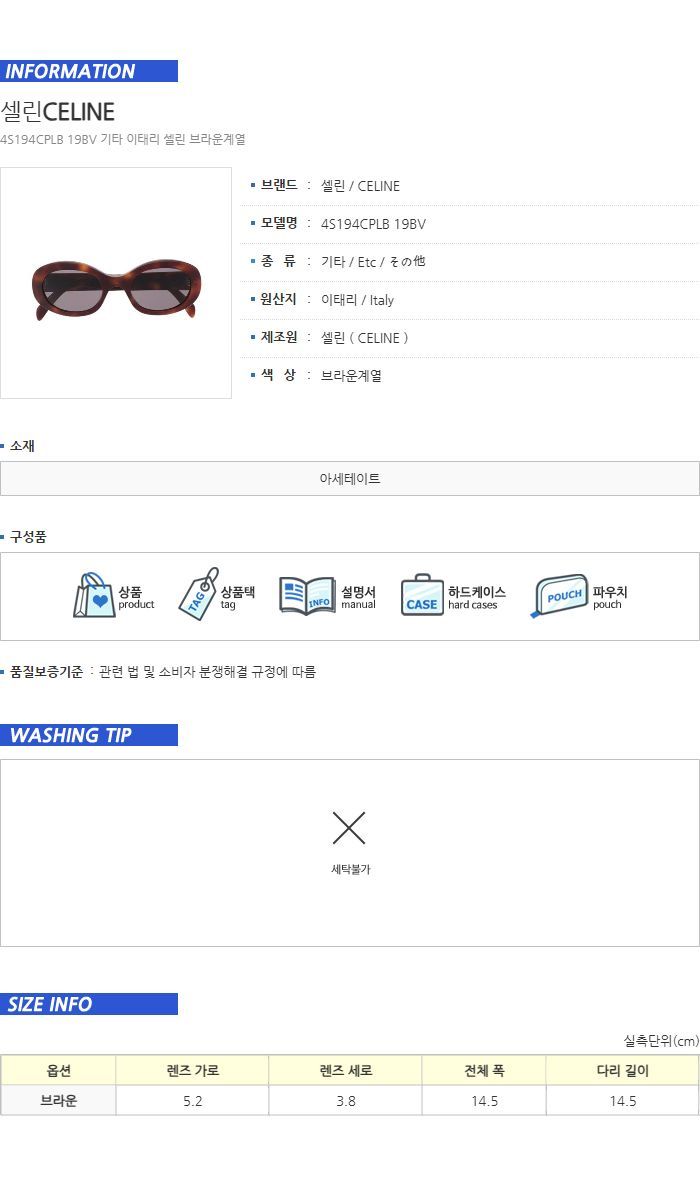
Task: Click the 세탁불가 caption text
Action: coord(350,869)
